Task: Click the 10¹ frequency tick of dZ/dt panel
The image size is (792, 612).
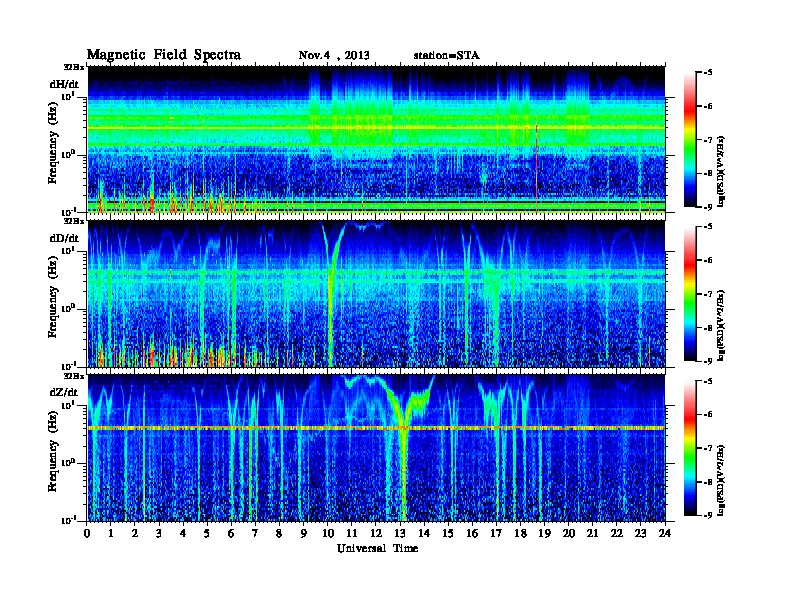Action: tap(69, 405)
